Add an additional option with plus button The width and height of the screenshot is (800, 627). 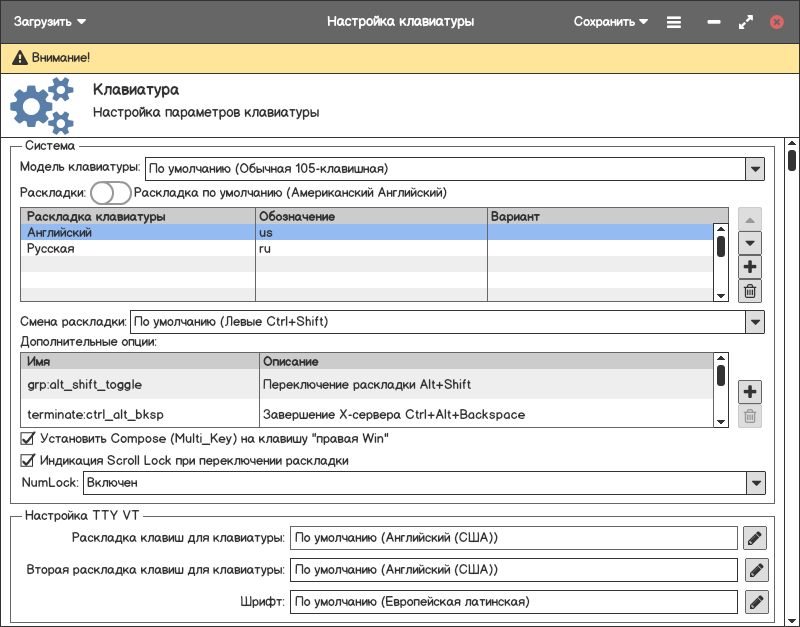[750, 392]
